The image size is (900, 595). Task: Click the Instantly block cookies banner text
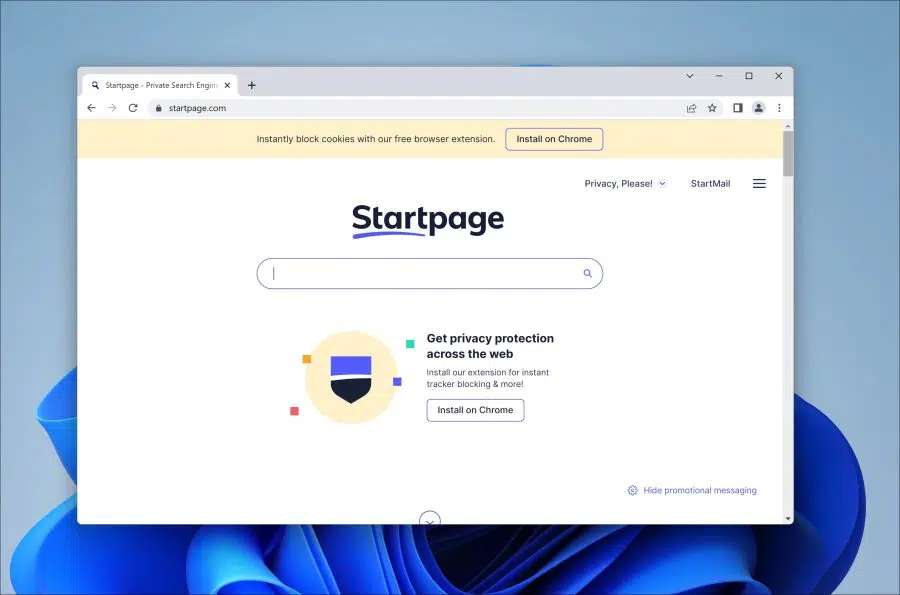click(375, 139)
